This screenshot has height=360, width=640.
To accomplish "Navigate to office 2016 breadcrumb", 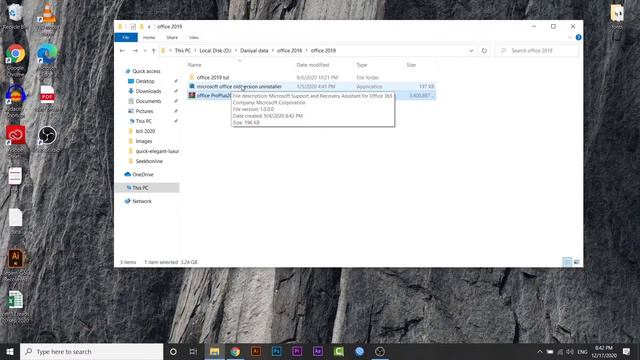I will 289,51.
